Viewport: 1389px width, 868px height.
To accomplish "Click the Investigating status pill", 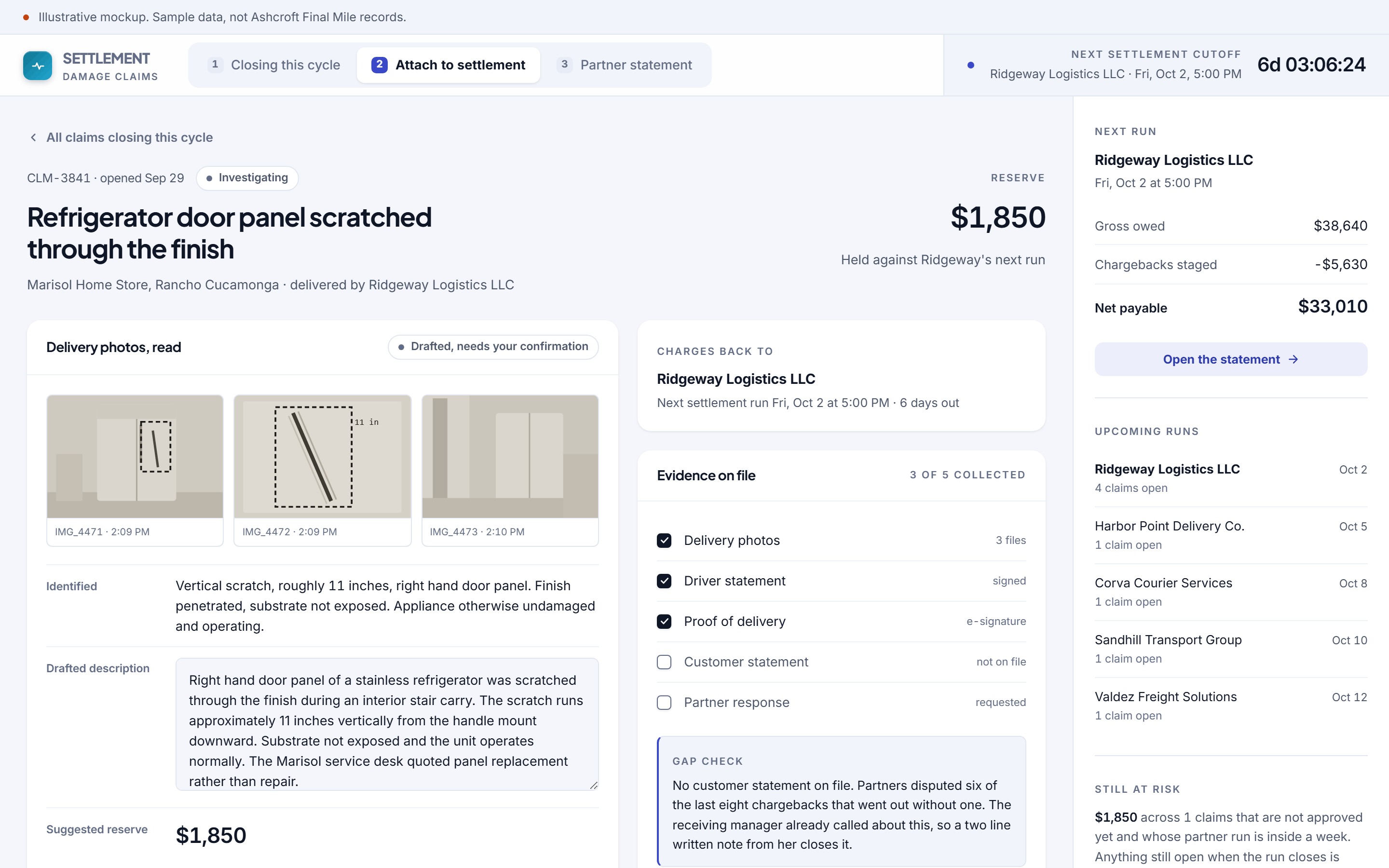I will pyautogui.click(x=247, y=178).
